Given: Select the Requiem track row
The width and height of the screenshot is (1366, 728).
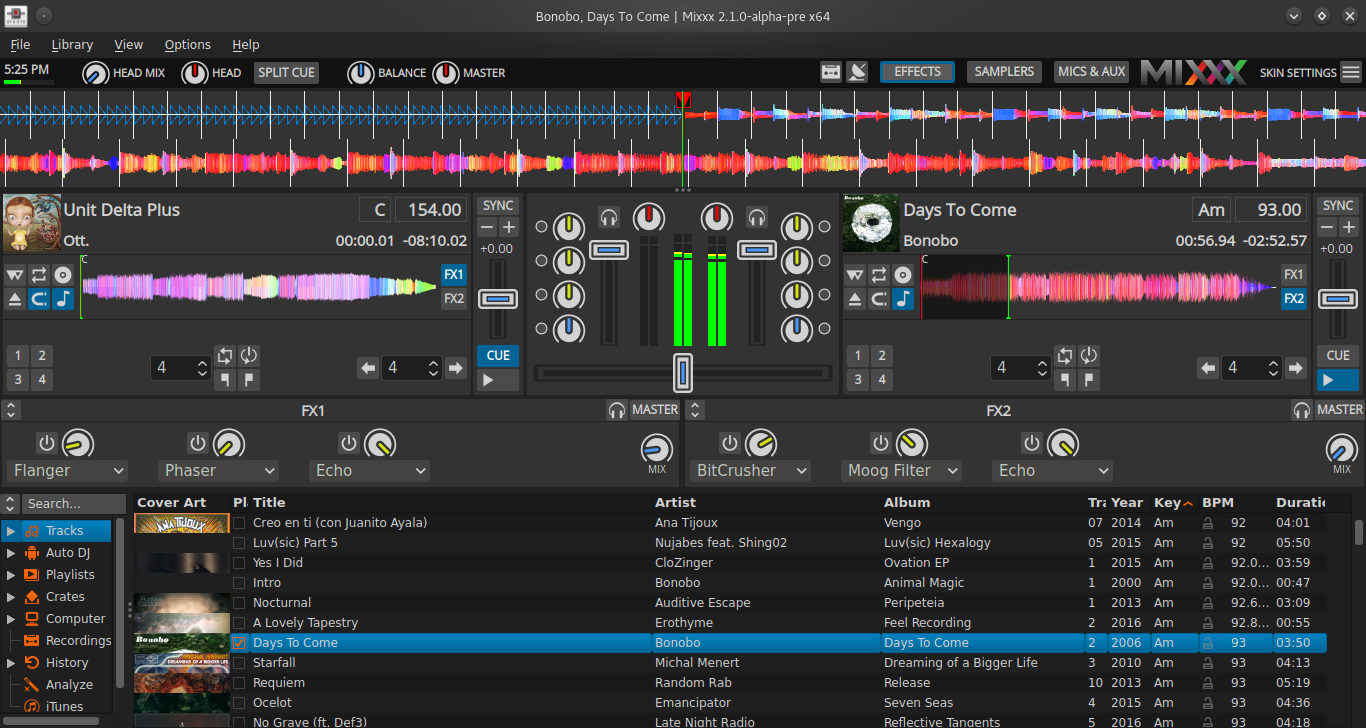Looking at the screenshot, I should tap(730, 683).
